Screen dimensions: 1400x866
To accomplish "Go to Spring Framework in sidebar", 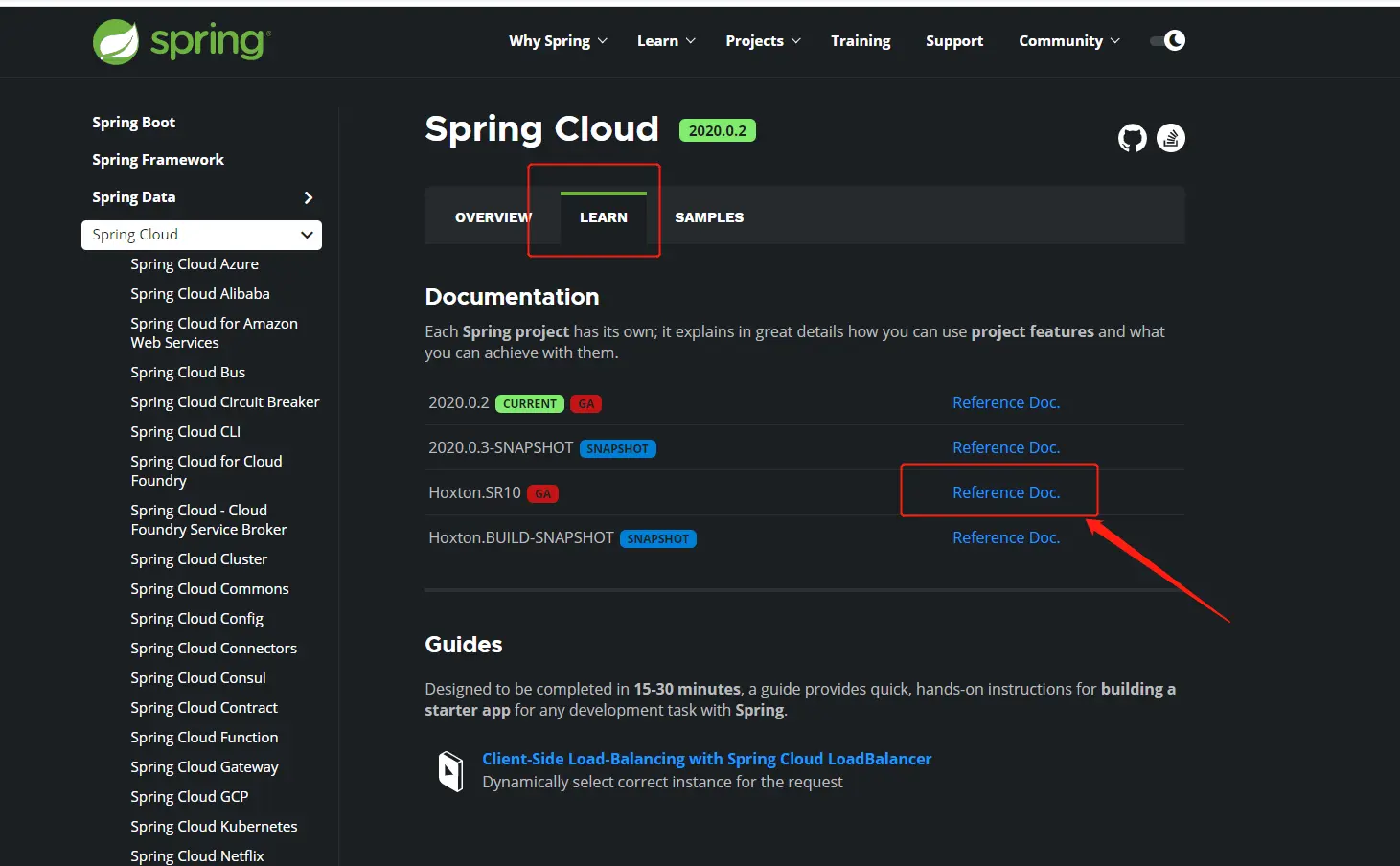I will click(x=158, y=160).
